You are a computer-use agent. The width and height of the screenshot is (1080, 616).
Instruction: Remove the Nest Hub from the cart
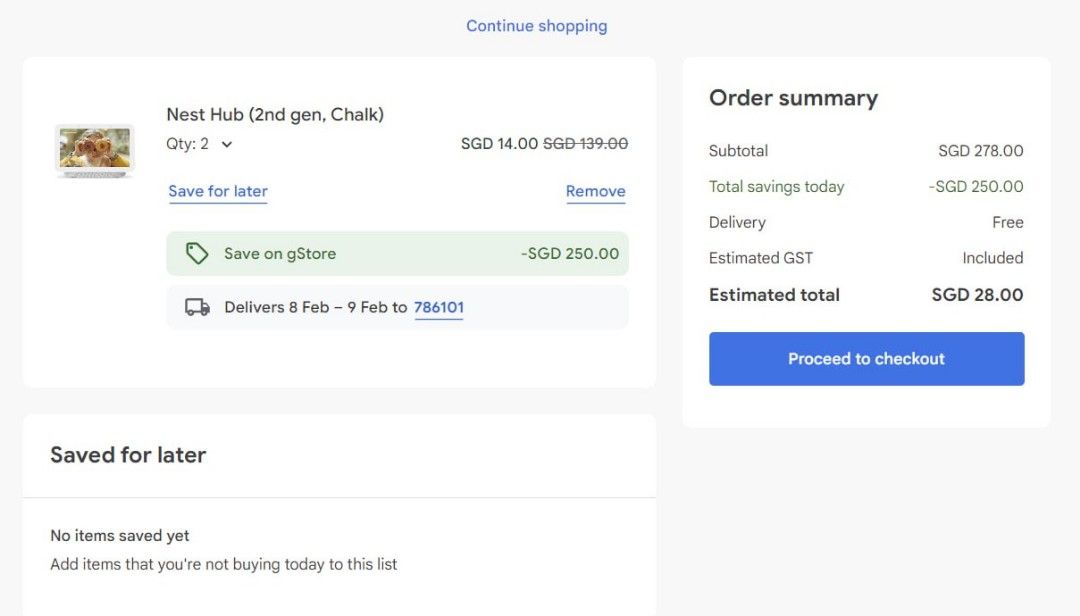pyautogui.click(x=595, y=191)
